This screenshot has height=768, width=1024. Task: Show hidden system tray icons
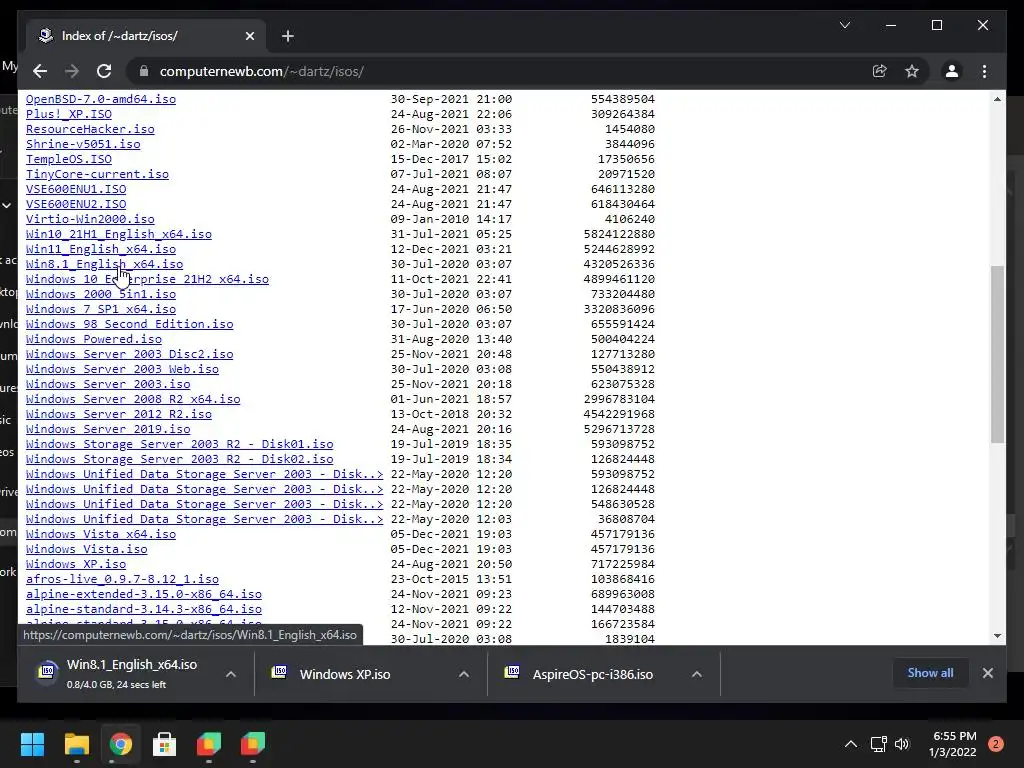850,744
